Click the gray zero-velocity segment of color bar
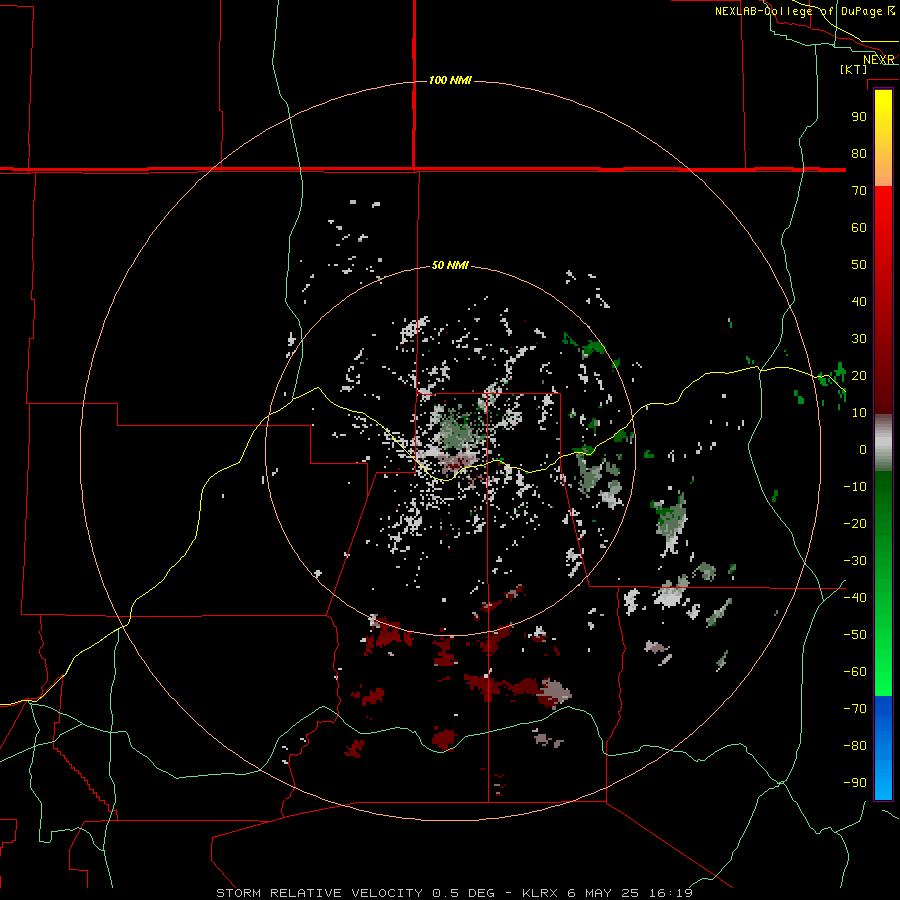The height and width of the screenshot is (900, 900). point(883,443)
